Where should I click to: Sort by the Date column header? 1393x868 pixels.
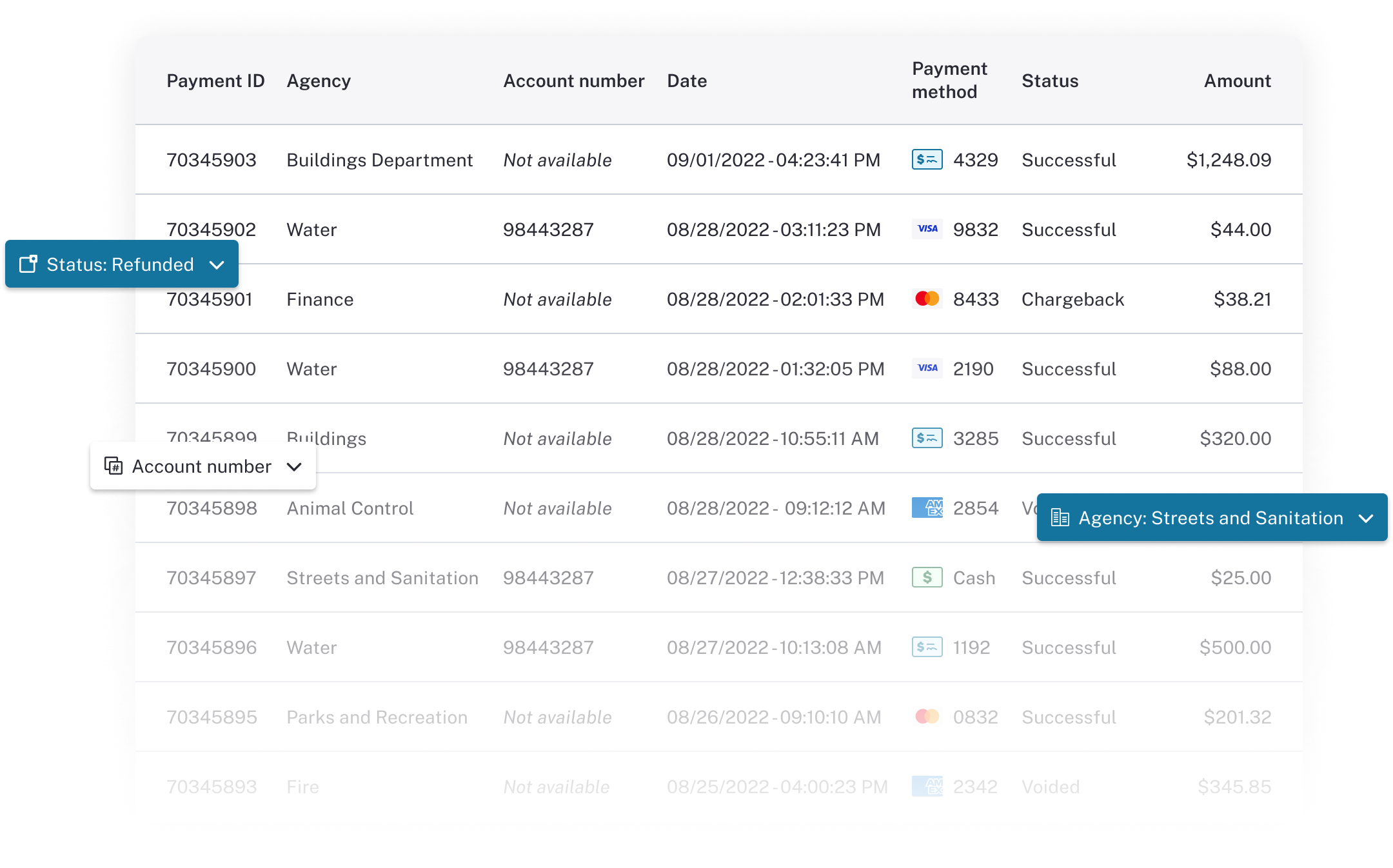click(x=686, y=80)
